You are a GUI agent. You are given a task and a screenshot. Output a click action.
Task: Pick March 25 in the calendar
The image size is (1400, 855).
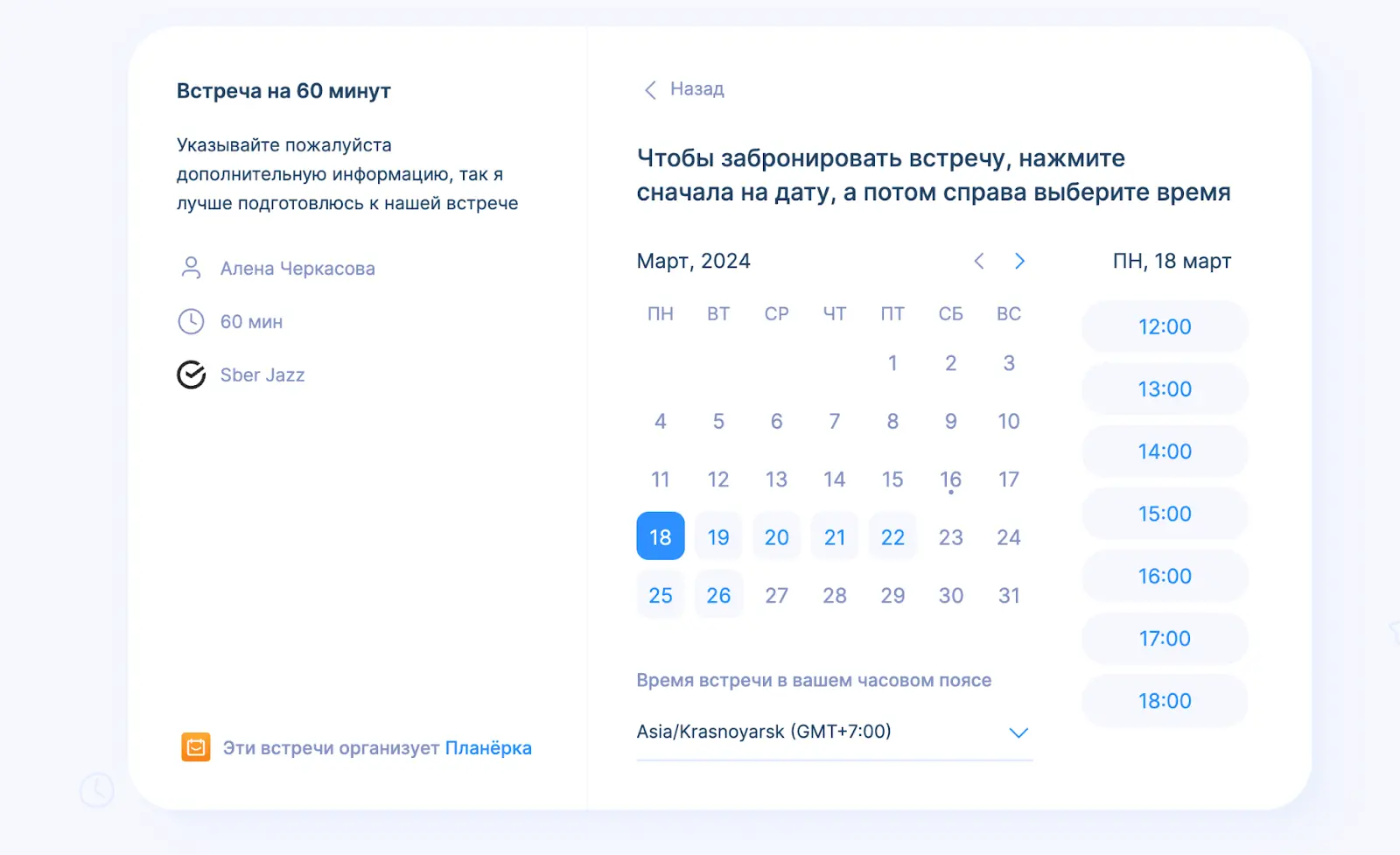(661, 595)
